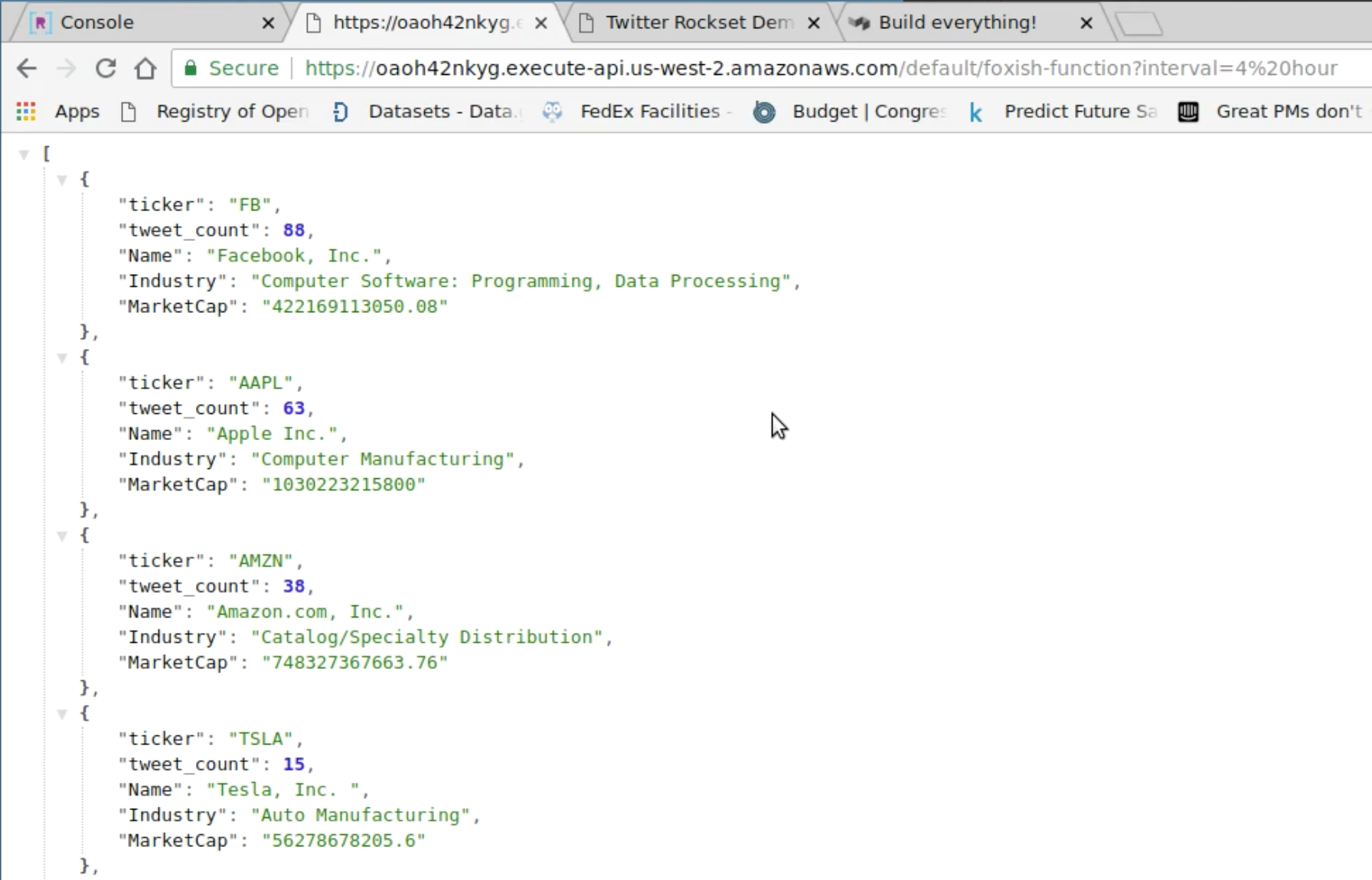
Task: Collapse the root JSON array
Action: point(24,155)
